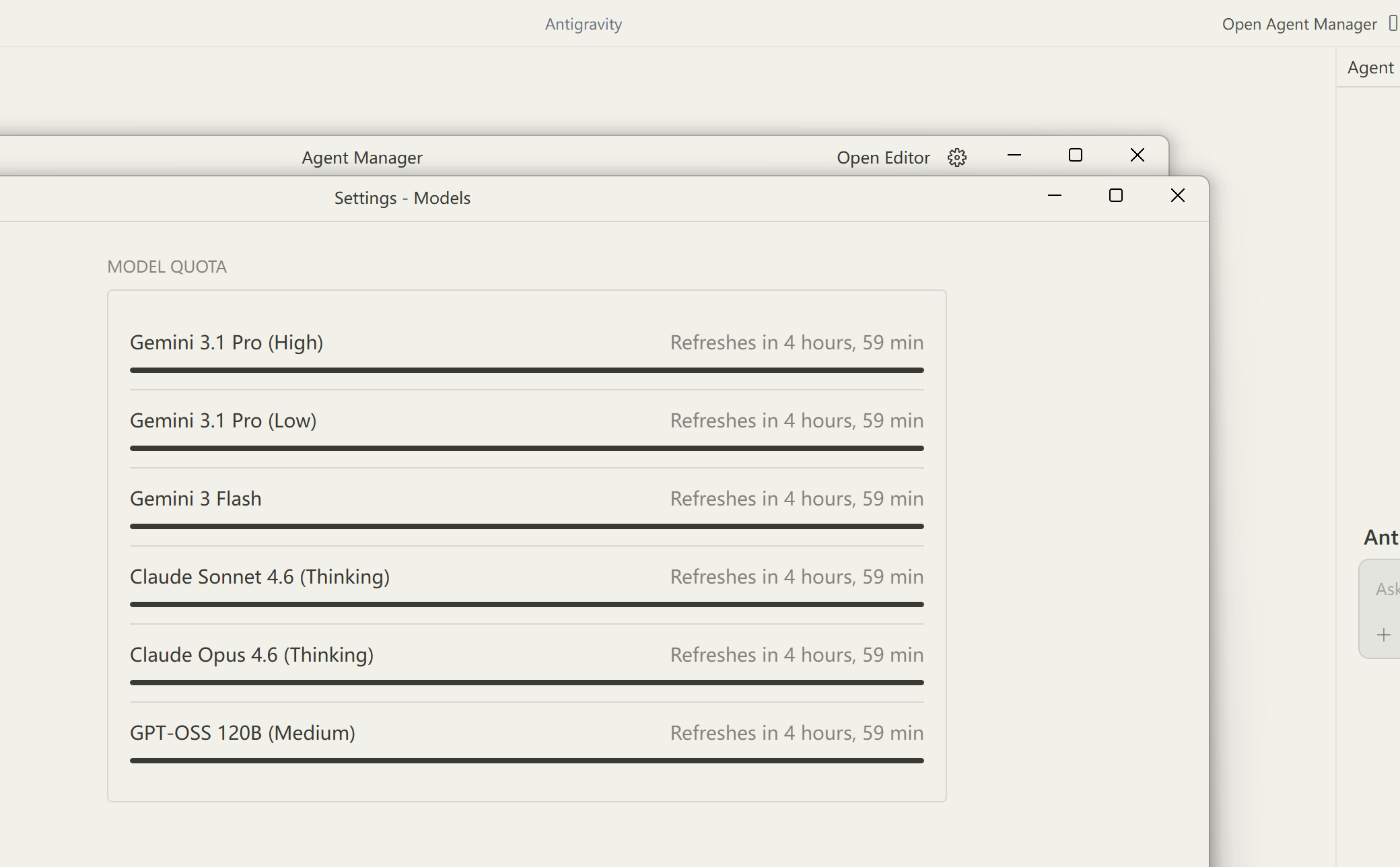The width and height of the screenshot is (1400, 867).
Task: Minimize the Settings - Models window
Action: [1055, 195]
